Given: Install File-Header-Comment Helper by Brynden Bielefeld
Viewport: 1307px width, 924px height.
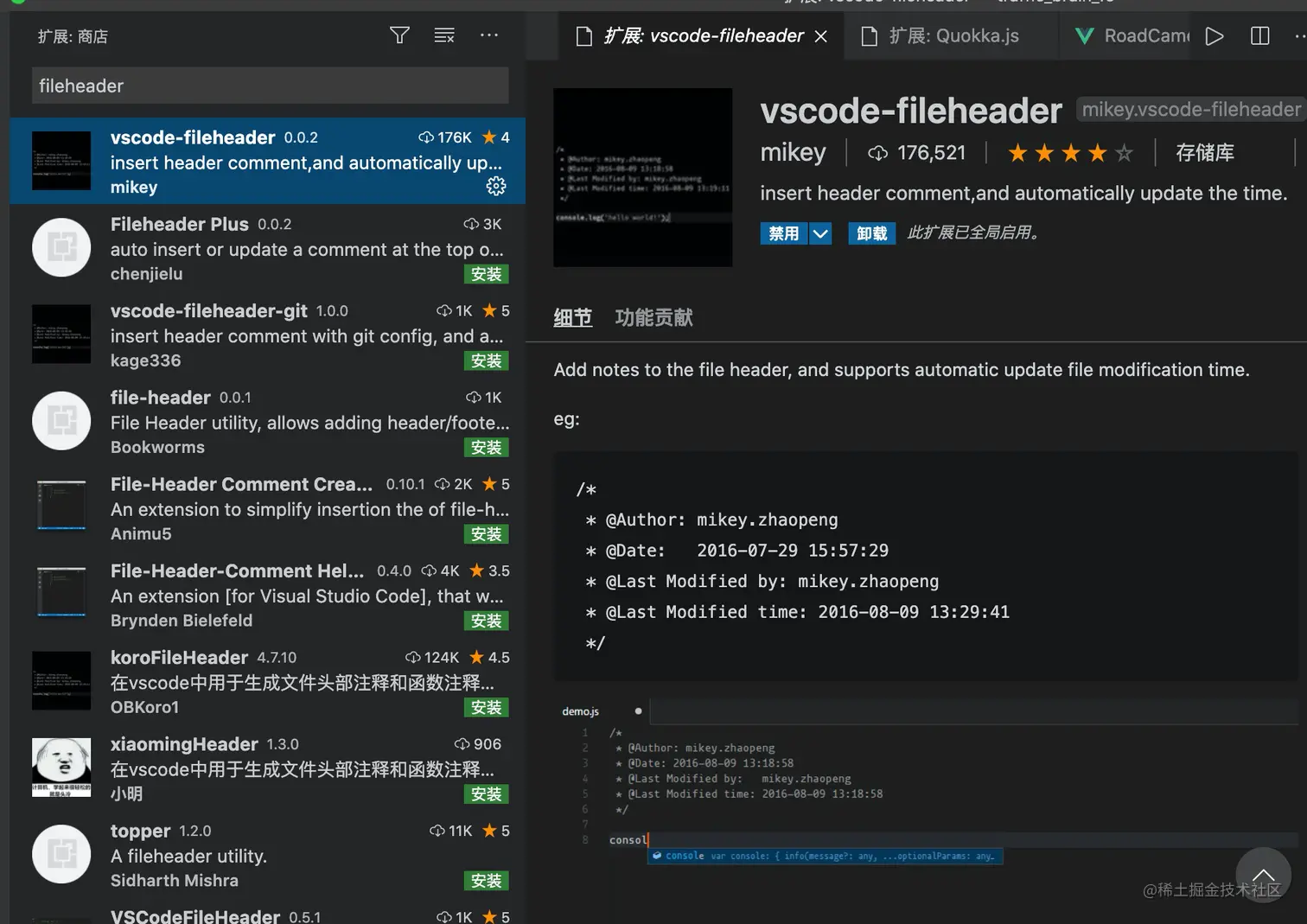Looking at the screenshot, I should [x=486, y=621].
